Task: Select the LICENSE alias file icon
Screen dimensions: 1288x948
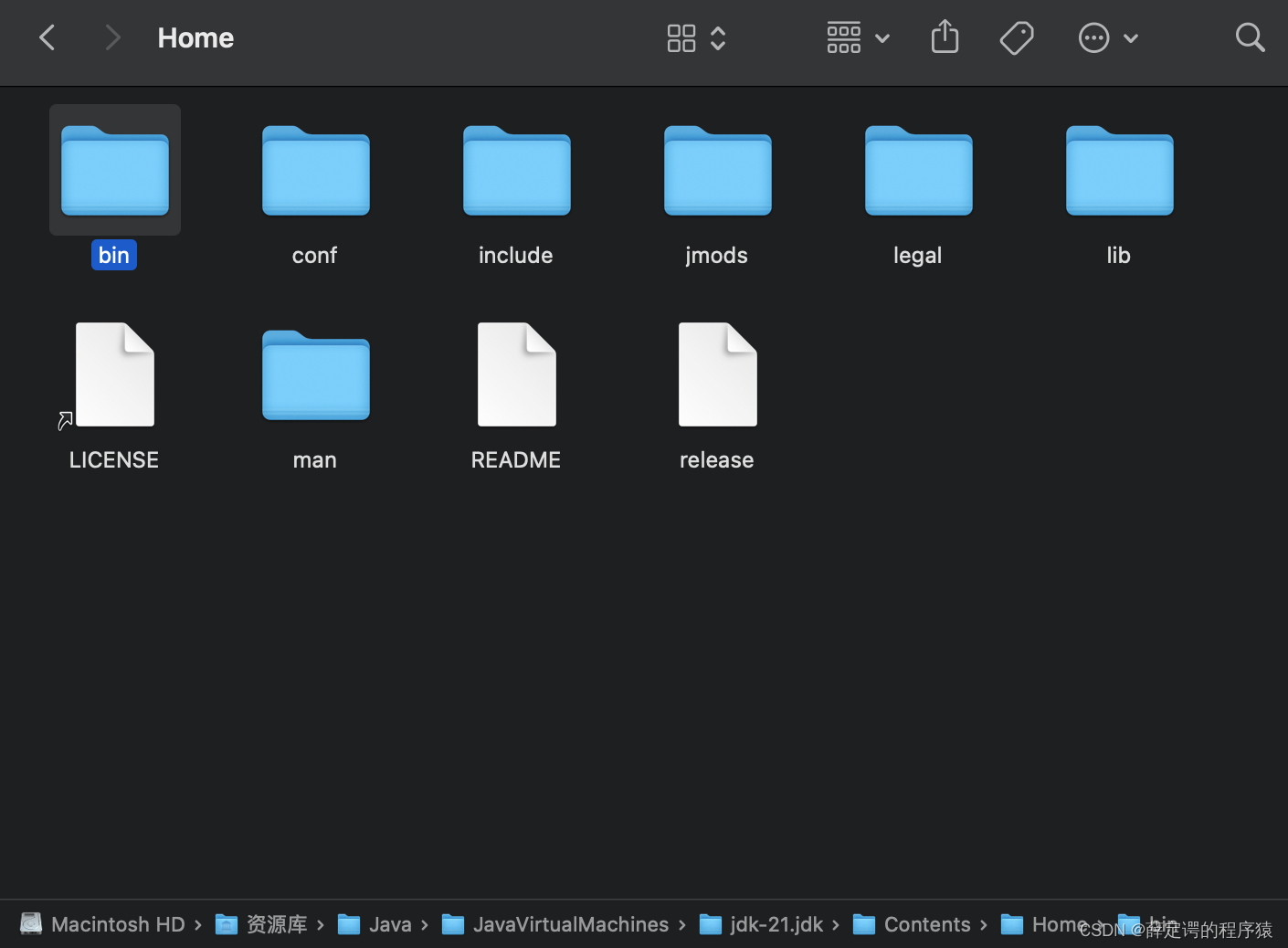Action: pos(115,374)
